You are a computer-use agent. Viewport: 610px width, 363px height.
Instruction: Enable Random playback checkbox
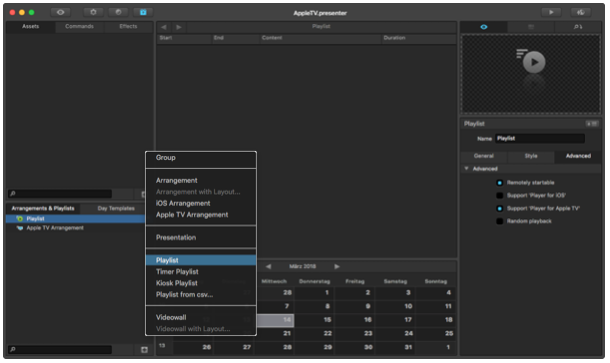(x=500, y=221)
